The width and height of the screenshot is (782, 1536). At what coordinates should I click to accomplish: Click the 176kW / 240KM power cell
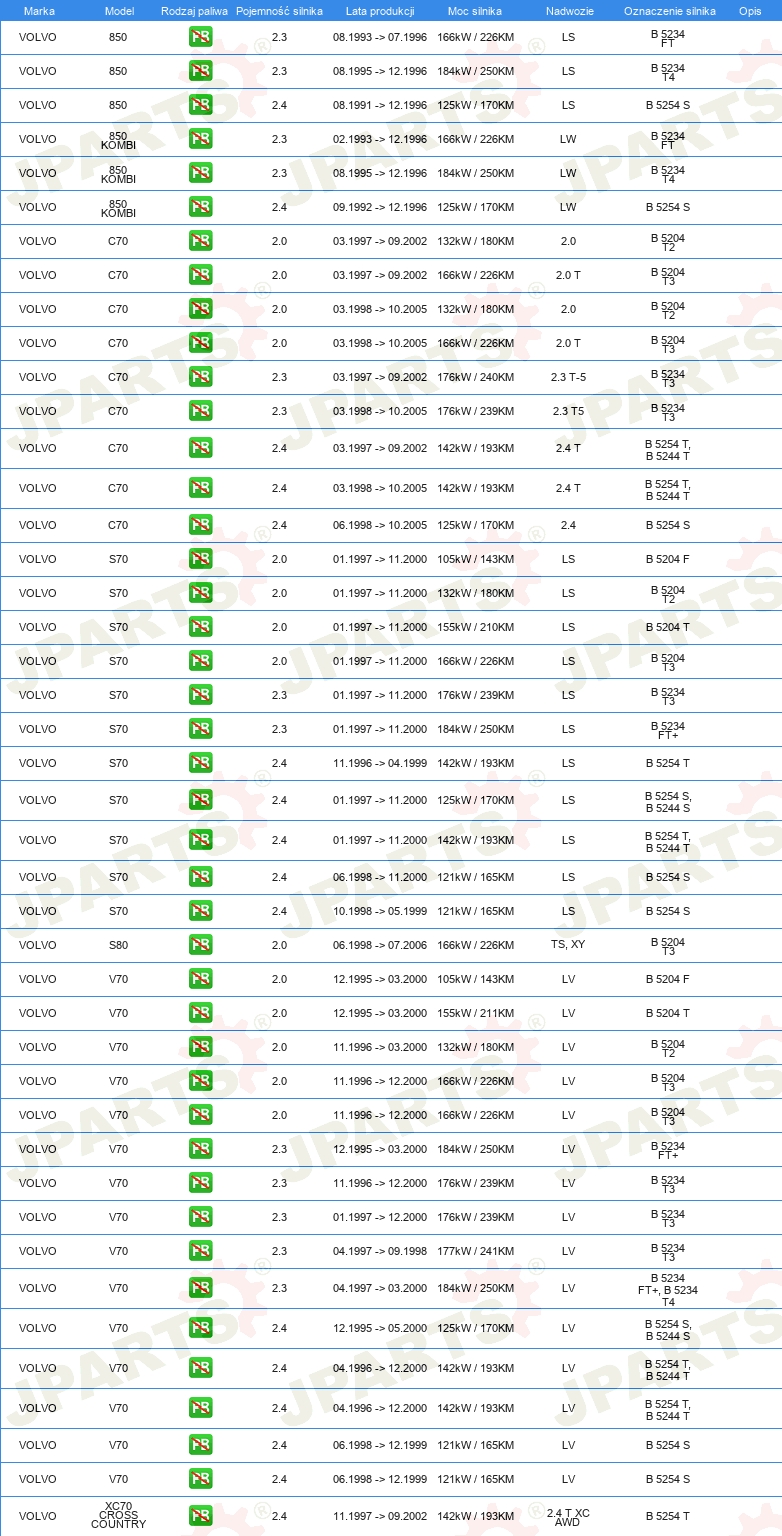tap(475, 378)
